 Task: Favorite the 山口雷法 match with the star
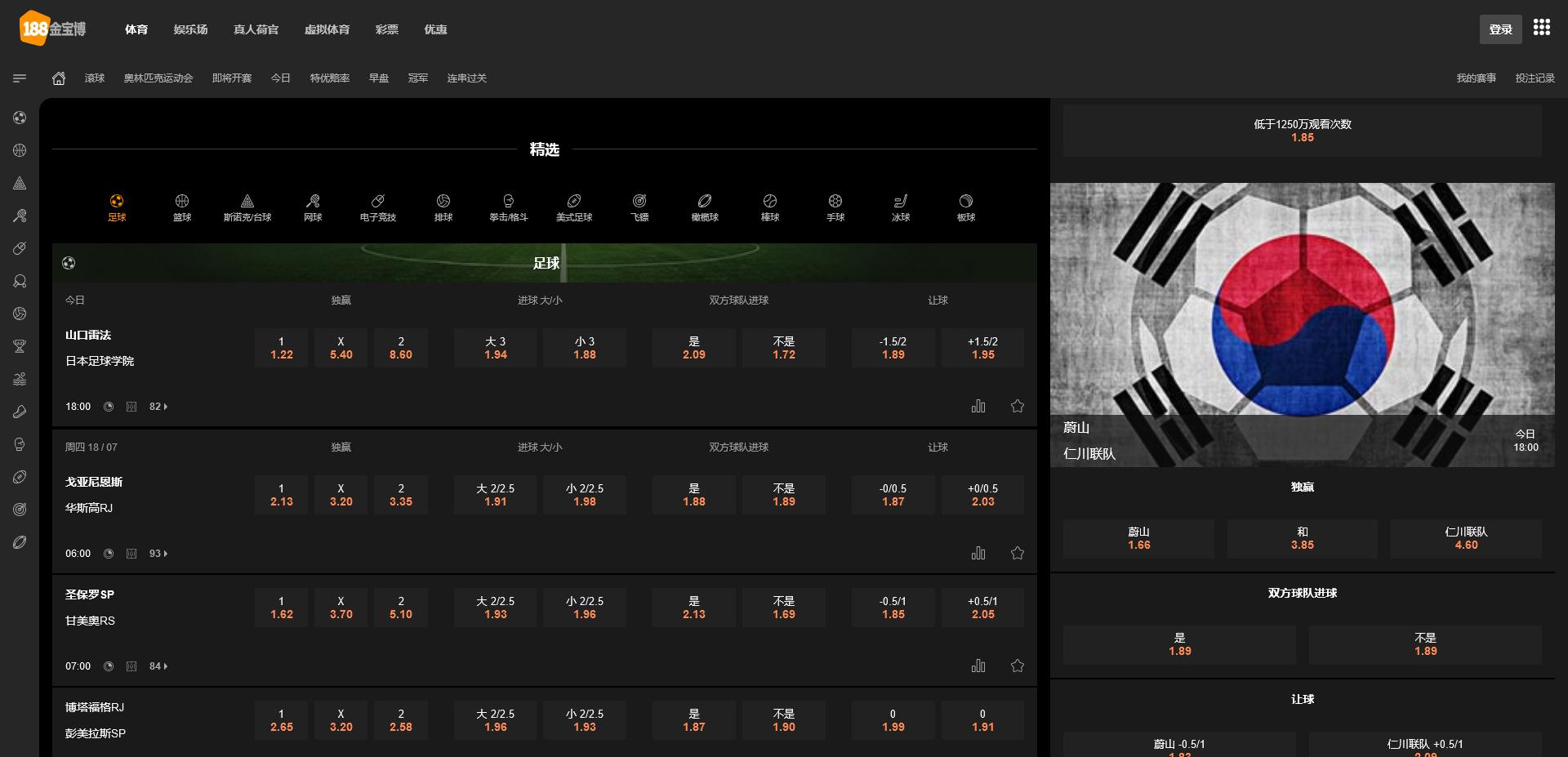click(1018, 406)
